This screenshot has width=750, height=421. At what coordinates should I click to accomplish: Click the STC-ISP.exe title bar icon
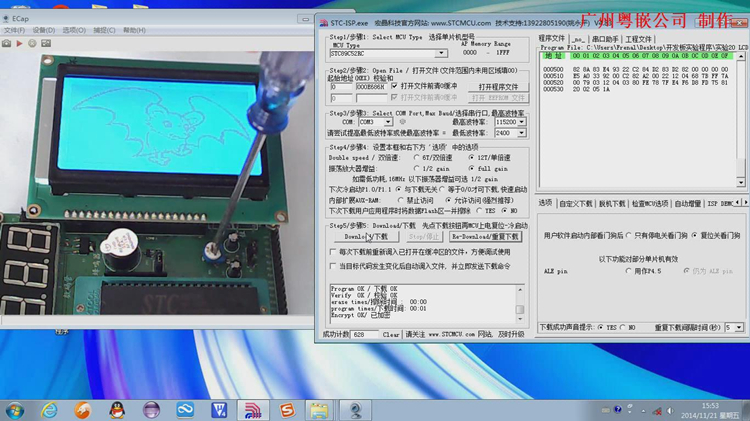(324, 23)
